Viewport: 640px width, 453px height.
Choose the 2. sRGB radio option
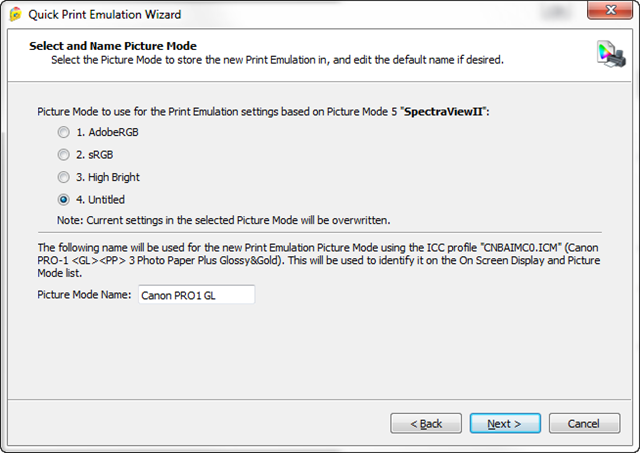point(64,155)
